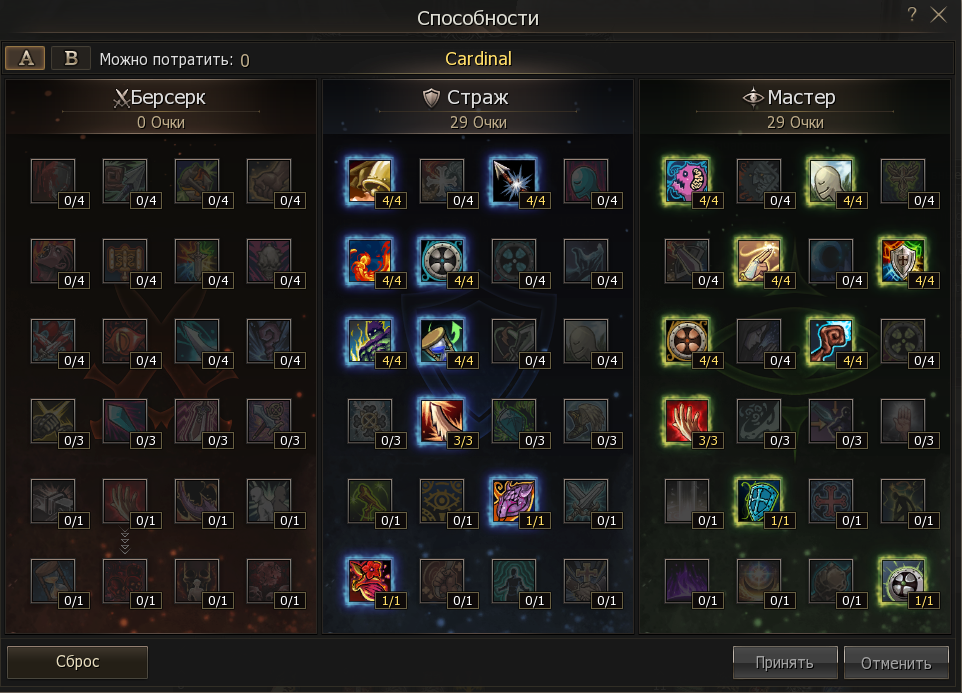Click the red demon flower 1/1 skill
Viewport: 962px width, 693px height.
[369, 581]
